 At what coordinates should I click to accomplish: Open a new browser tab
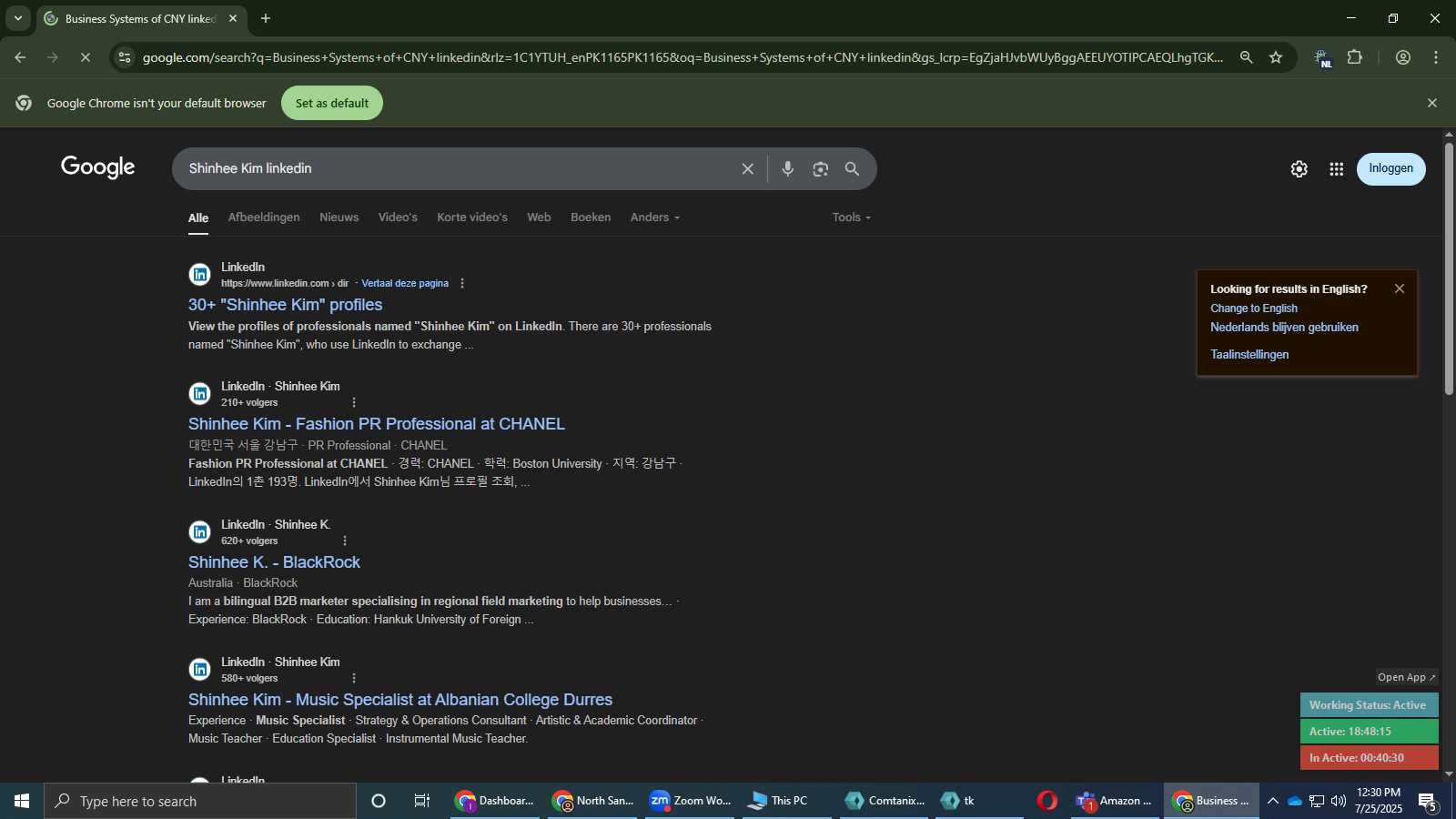tap(266, 18)
